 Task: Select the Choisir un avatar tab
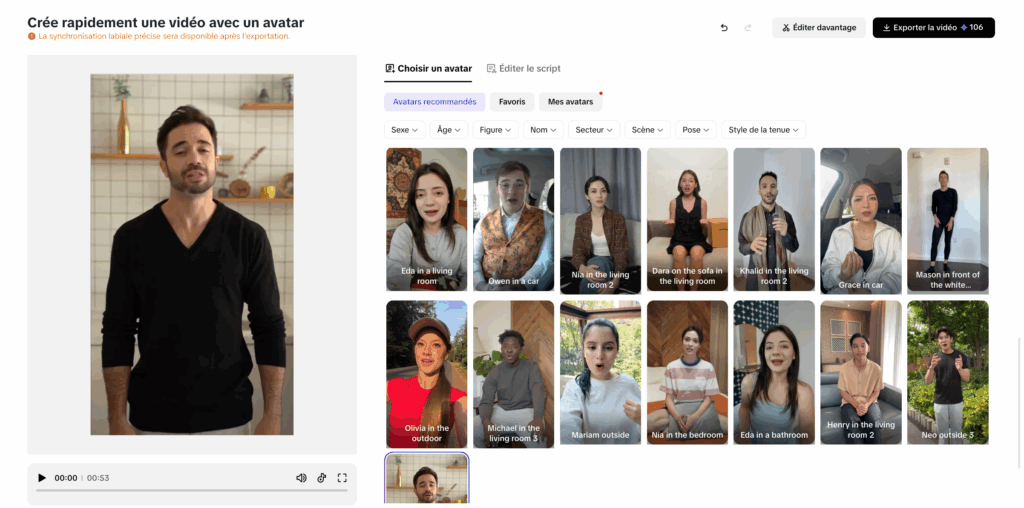tap(428, 69)
